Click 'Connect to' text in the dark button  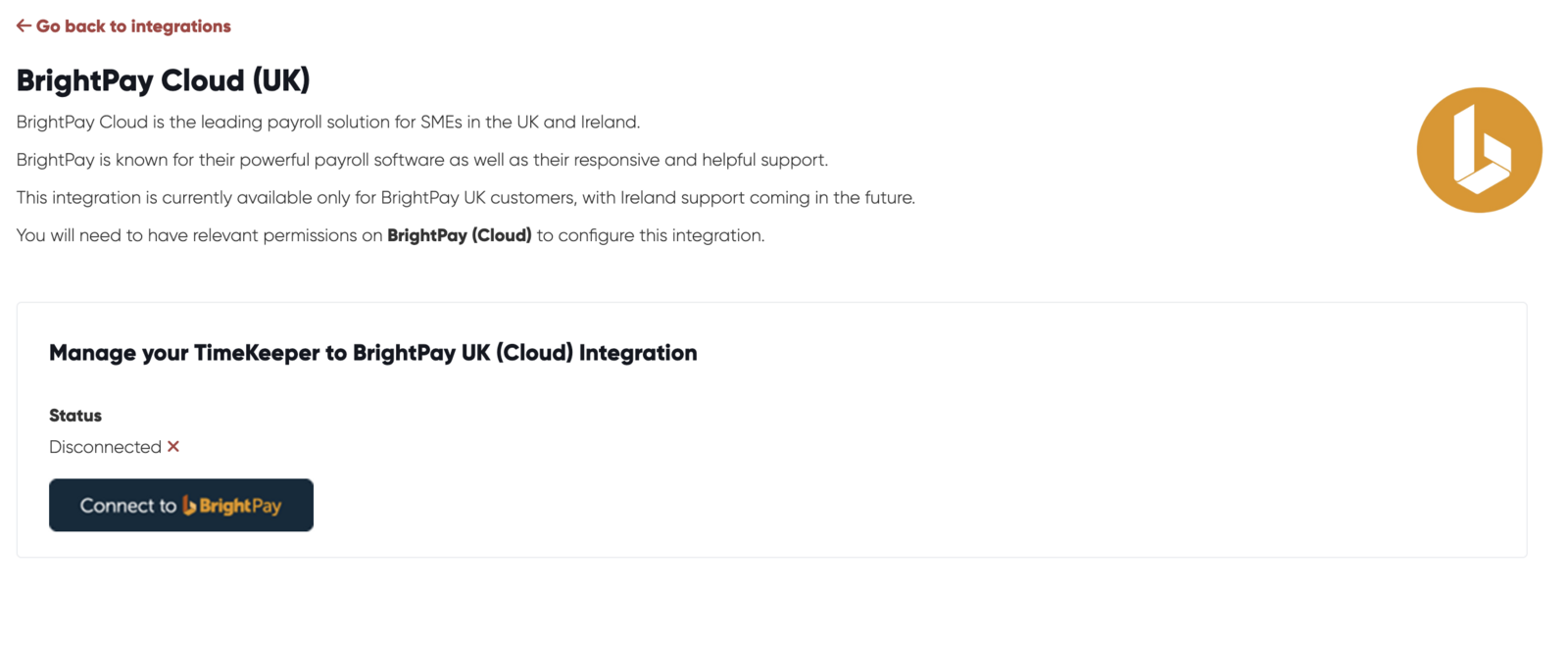click(x=127, y=506)
